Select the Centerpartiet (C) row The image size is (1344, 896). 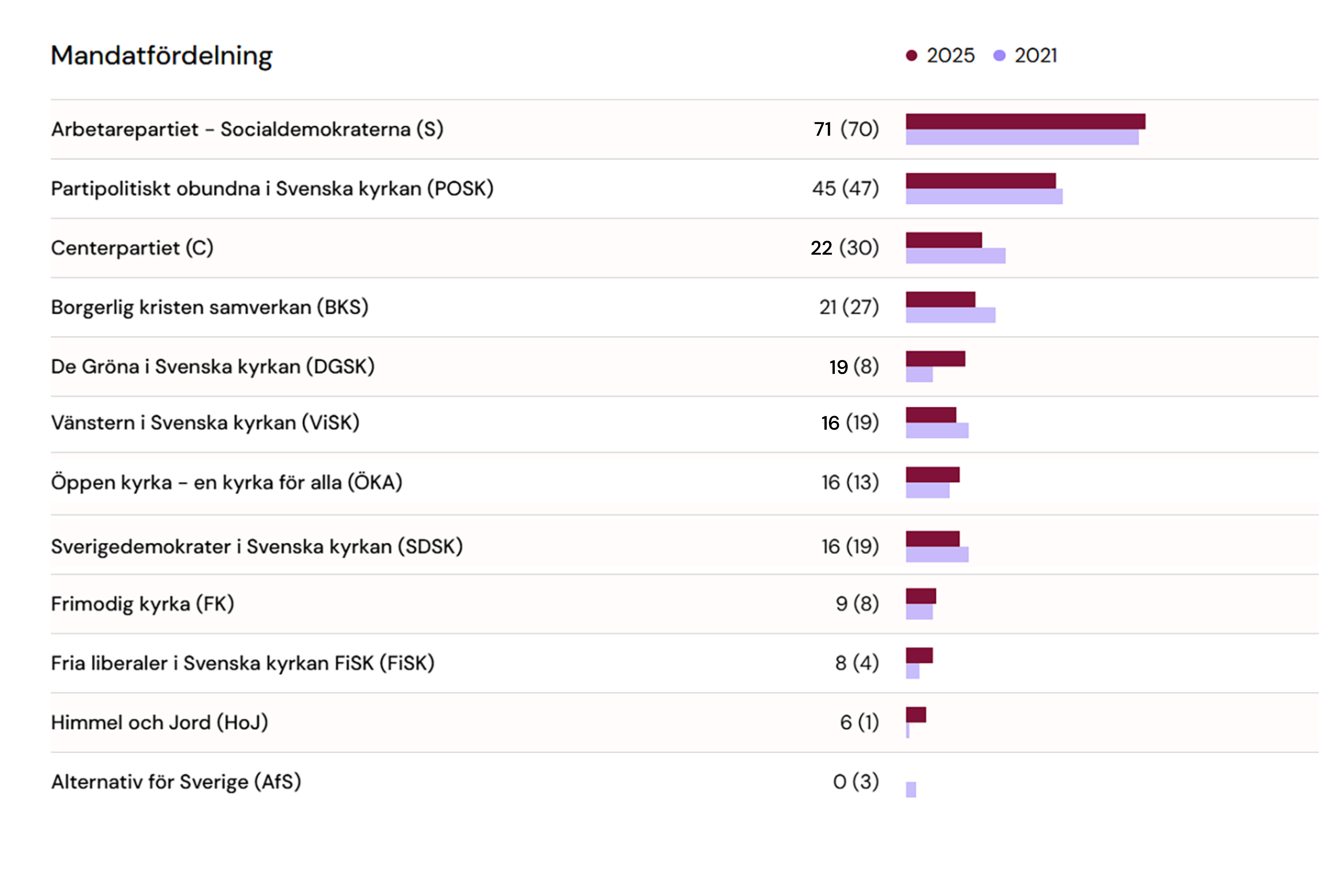click(x=132, y=248)
